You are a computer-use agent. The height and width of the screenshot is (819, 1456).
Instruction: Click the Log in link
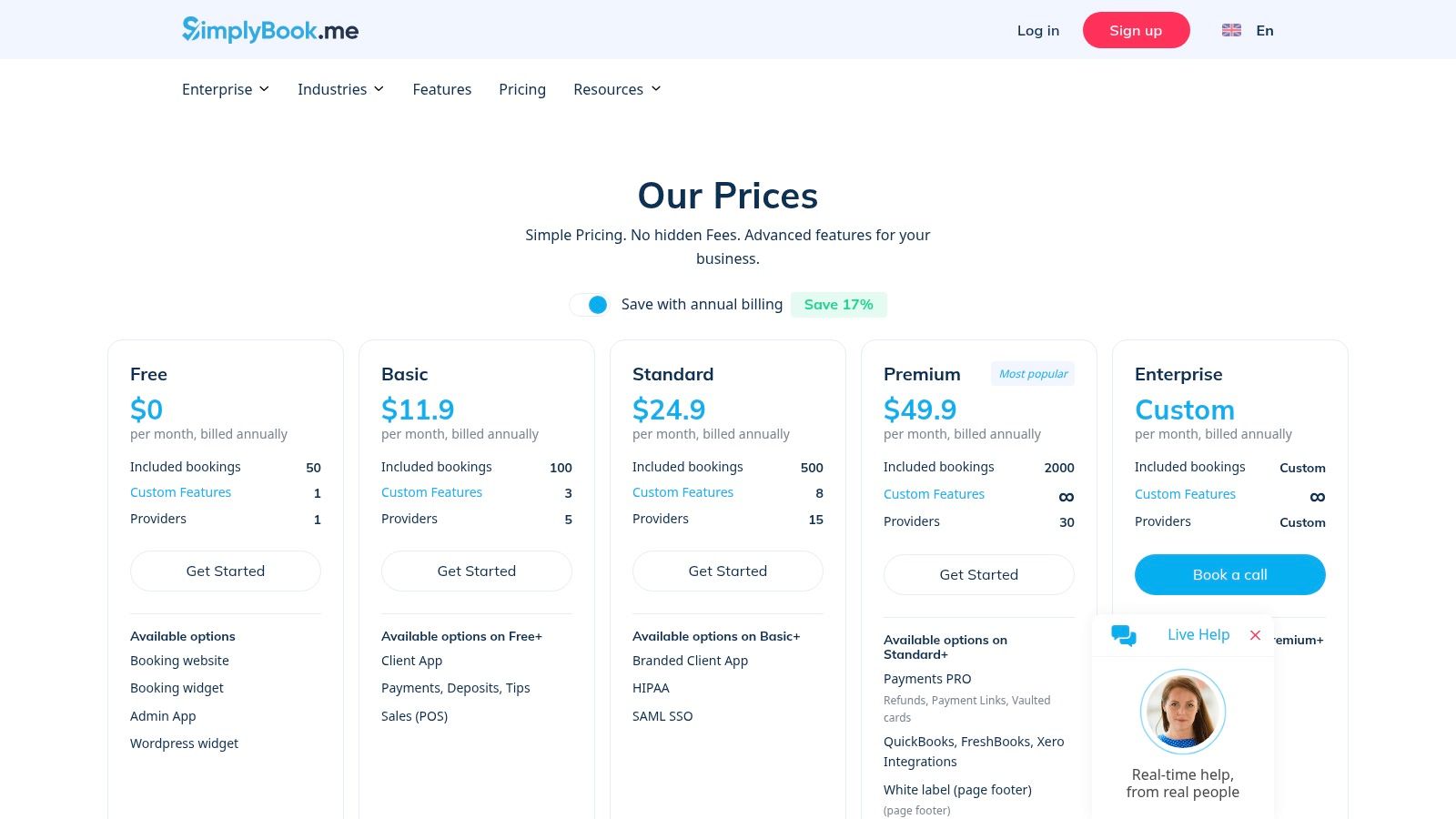pyautogui.click(x=1037, y=30)
